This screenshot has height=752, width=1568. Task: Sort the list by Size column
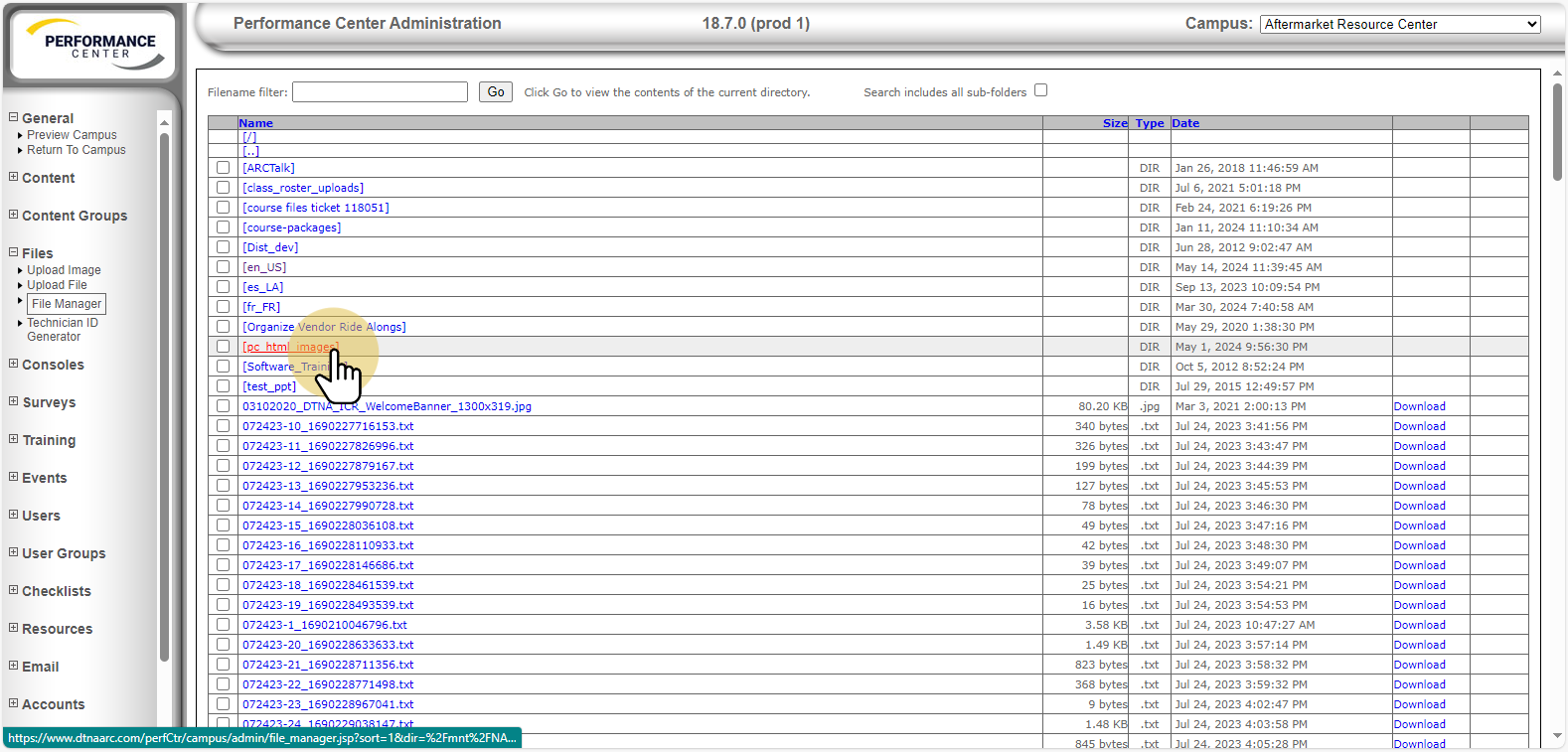1115,123
